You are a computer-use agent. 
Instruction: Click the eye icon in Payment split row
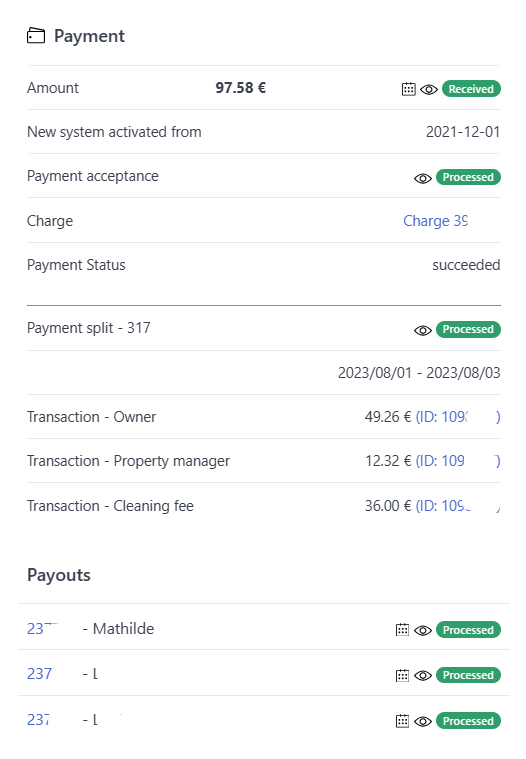(x=422, y=331)
